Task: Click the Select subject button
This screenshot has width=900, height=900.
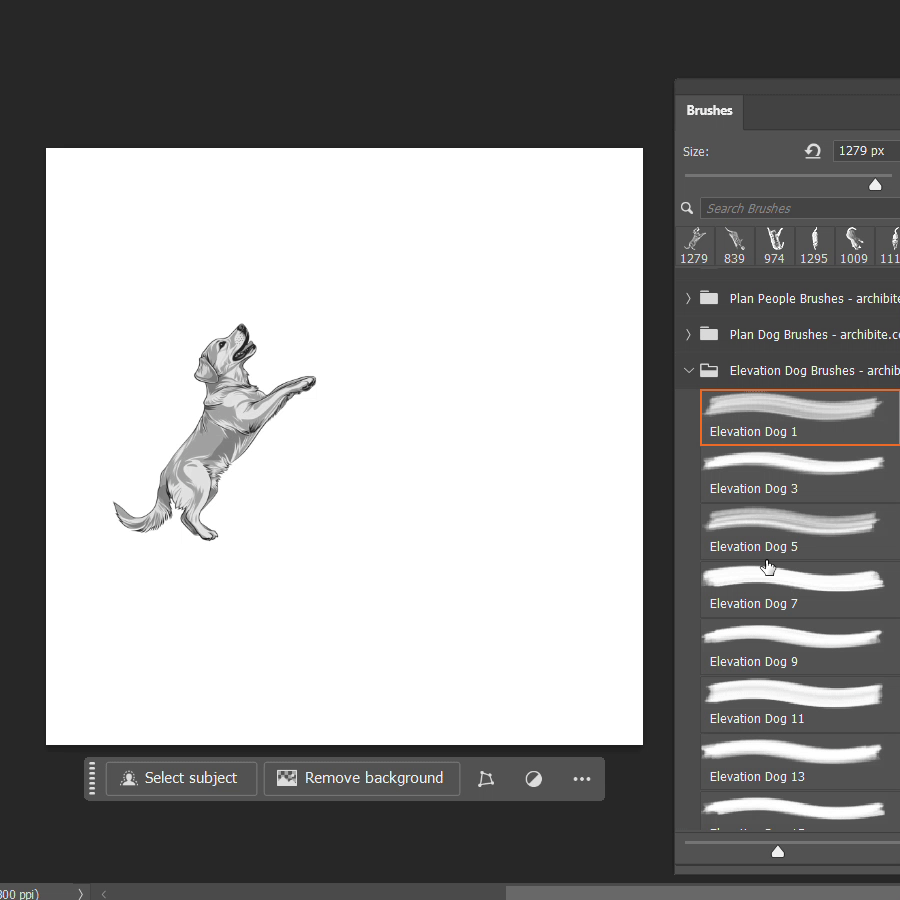Action: coord(181,778)
